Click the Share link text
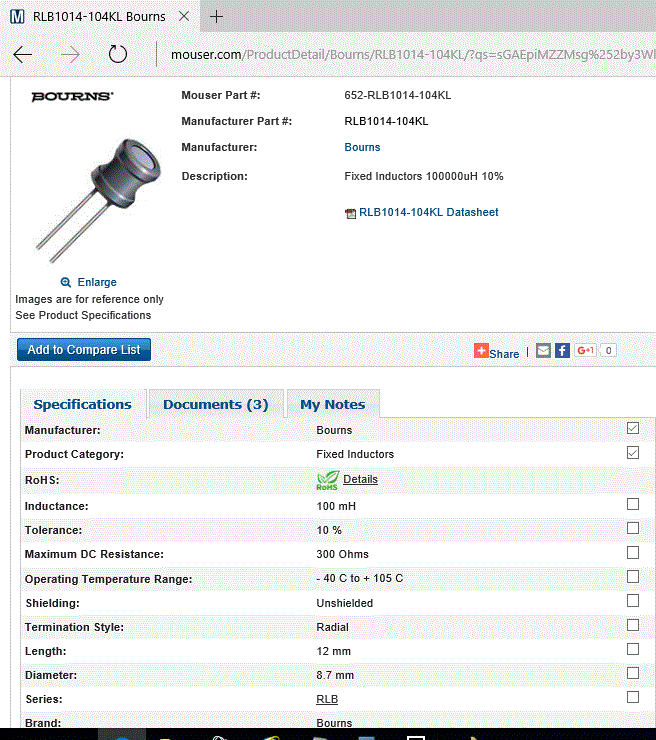Screen dimensions: 656x740 [x=504, y=354]
